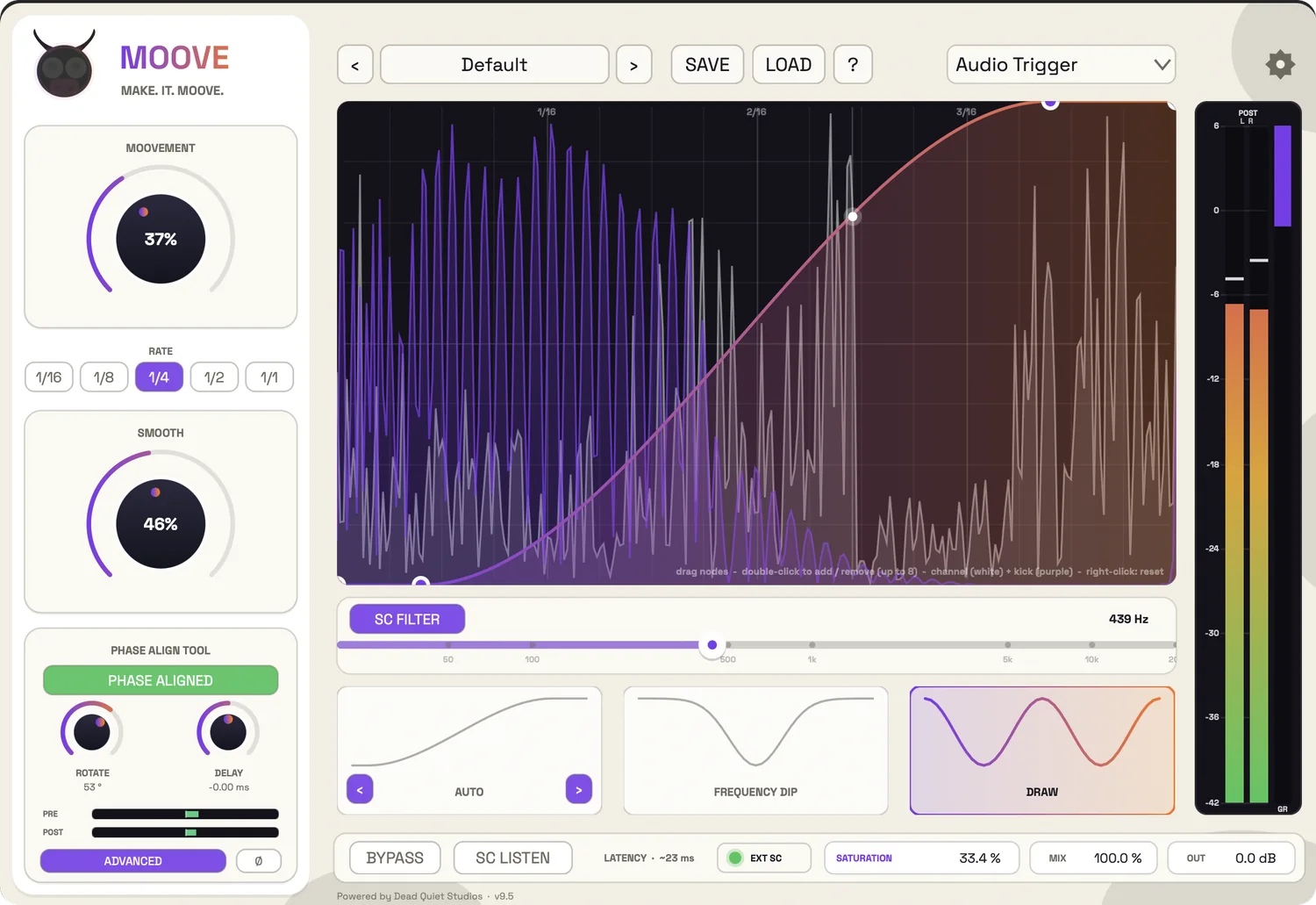Select the FREQUENCY DIP mode

pos(755,751)
